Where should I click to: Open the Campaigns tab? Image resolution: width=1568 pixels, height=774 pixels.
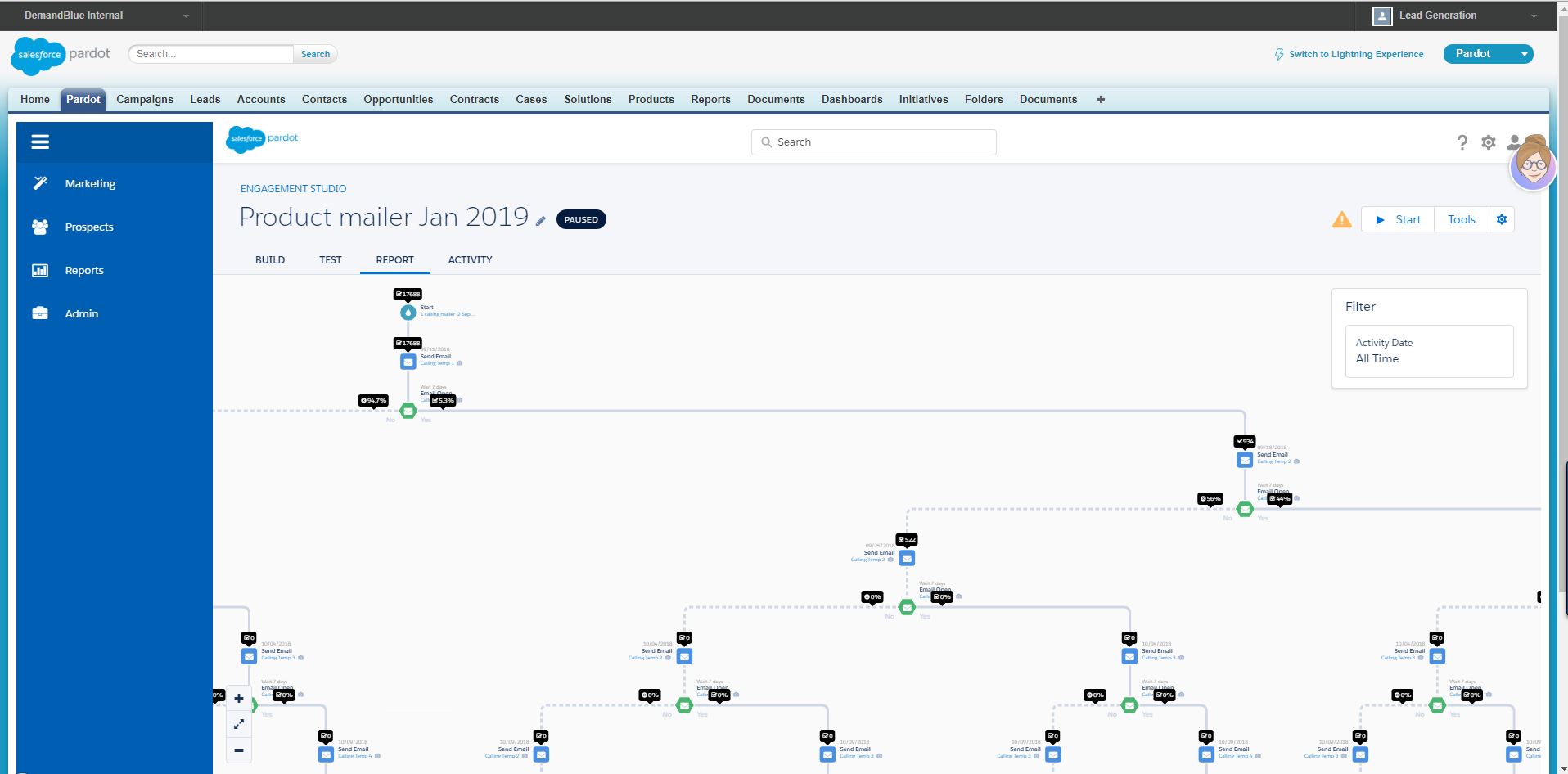[145, 99]
